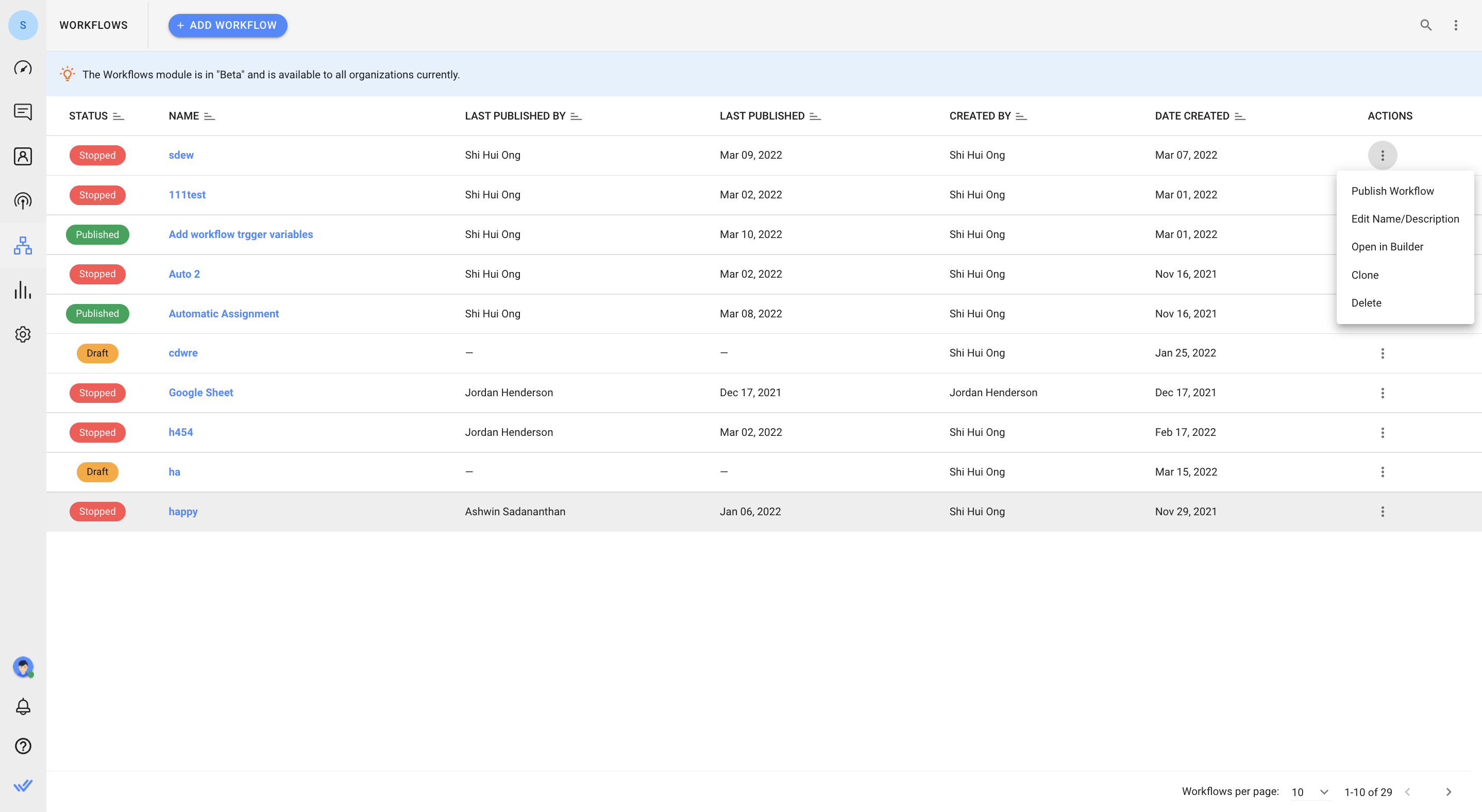Click CREATED BY column filter icon
The image size is (1482, 812).
1020,115
